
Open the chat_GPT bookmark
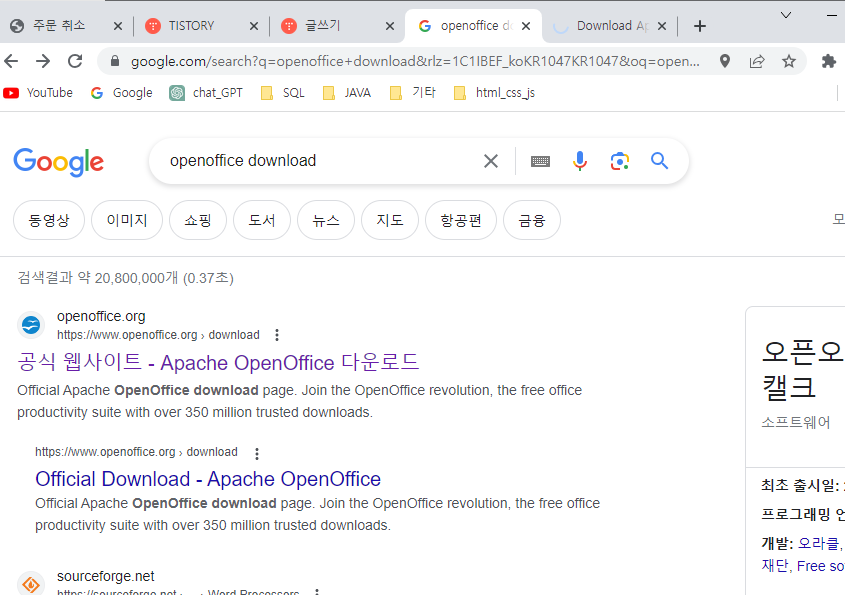tap(206, 93)
